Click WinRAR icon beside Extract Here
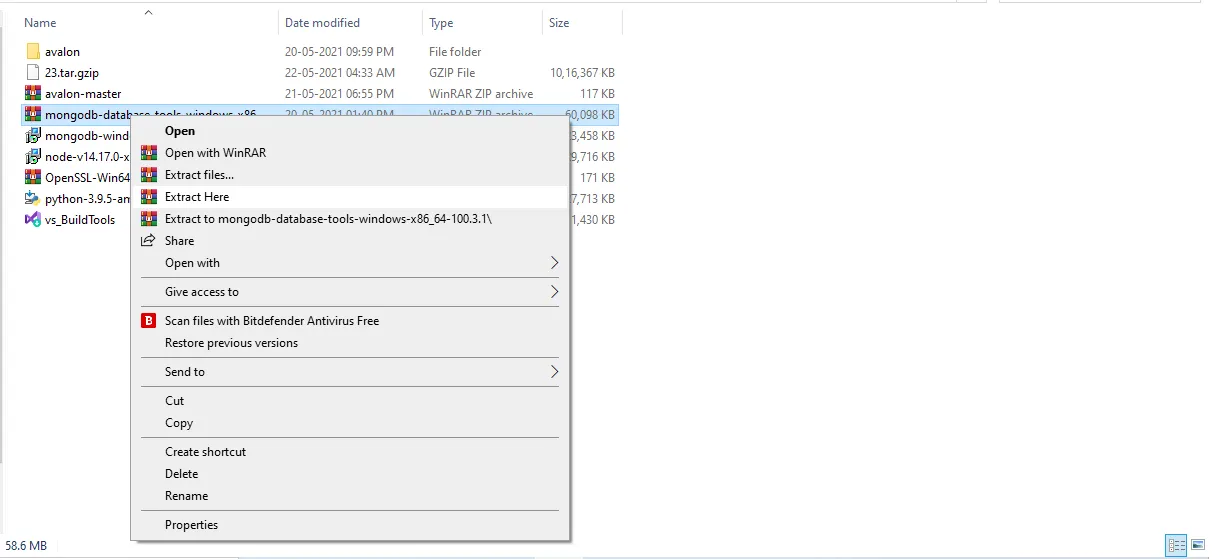The width and height of the screenshot is (1212, 560). [x=149, y=197]
